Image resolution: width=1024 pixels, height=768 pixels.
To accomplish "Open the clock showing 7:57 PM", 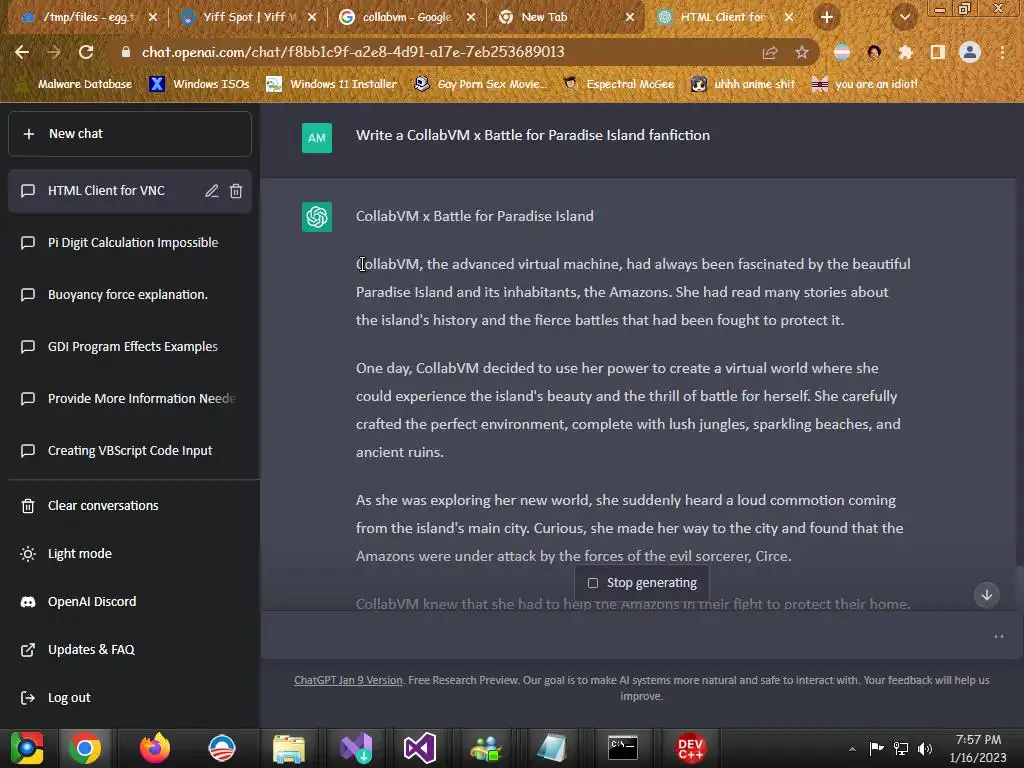I will click(978, 748).
